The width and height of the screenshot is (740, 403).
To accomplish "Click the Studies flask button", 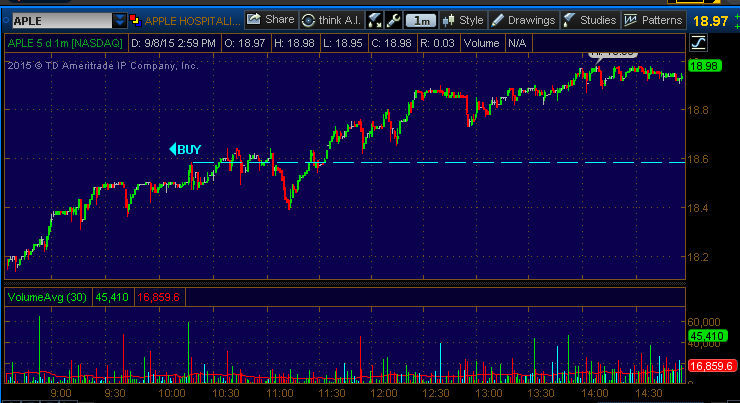I will point(589,19).
